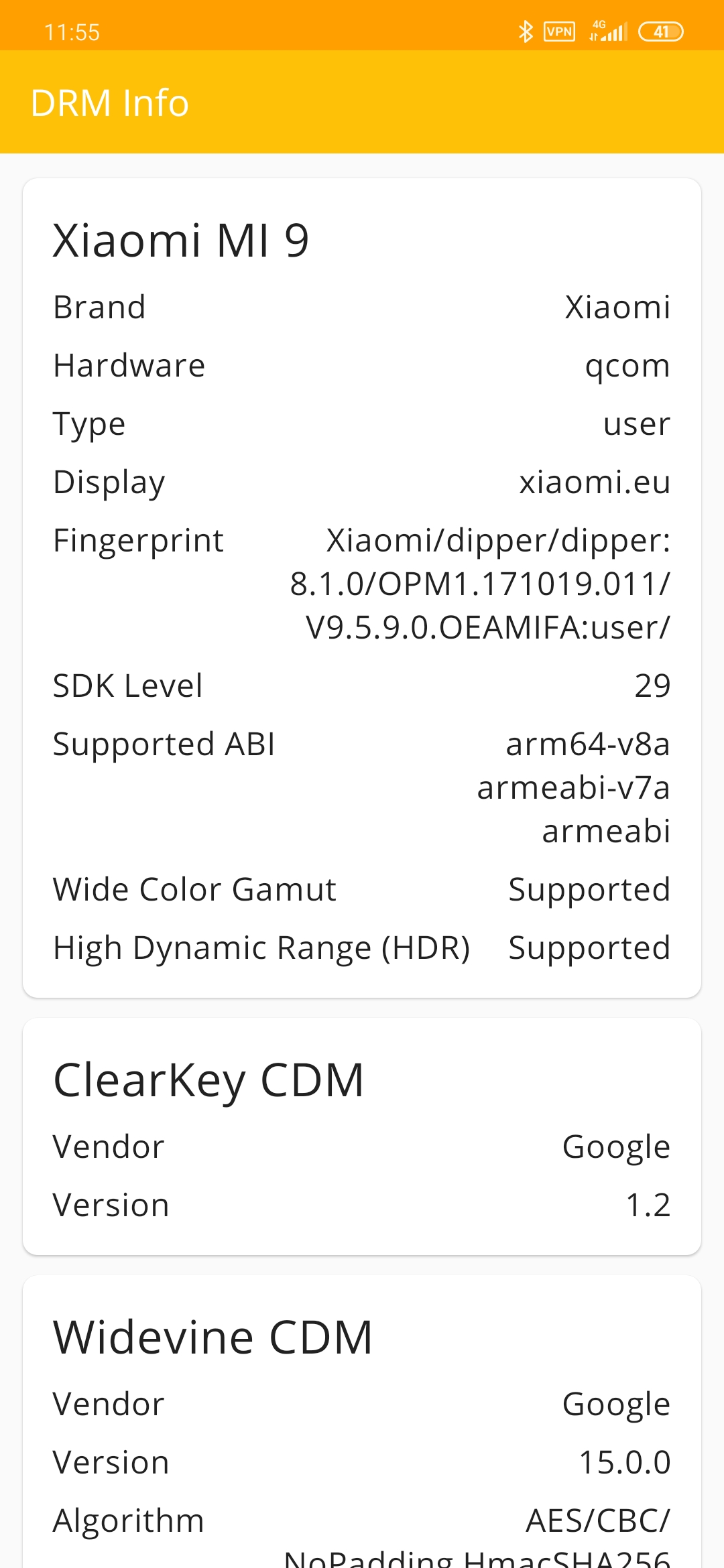The image size is (724, 1568).
Task: Tap the battery level indicator
Action: [661, 31]
